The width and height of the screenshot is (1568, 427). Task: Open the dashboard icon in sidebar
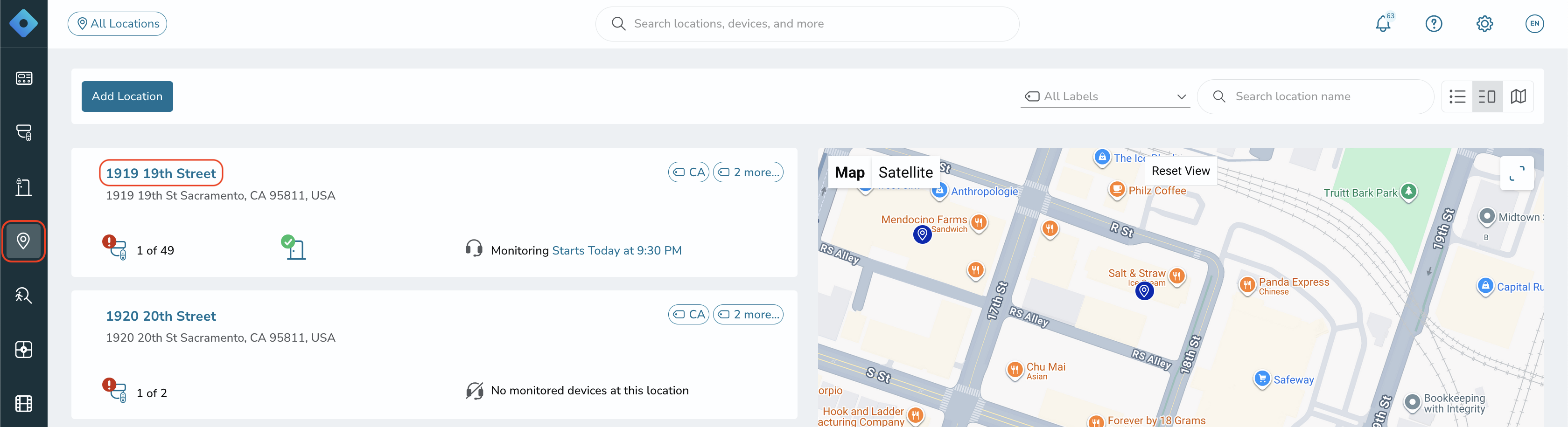[24, 78]
